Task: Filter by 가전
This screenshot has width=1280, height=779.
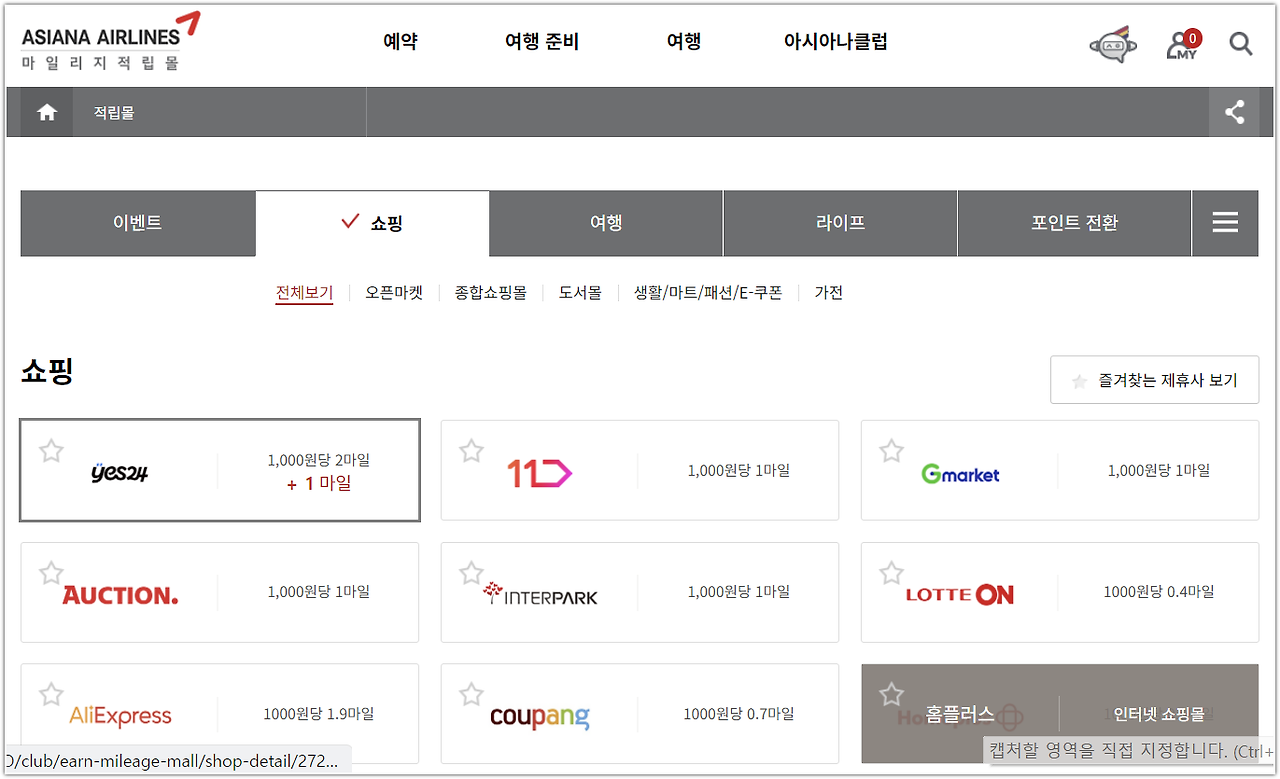Action: tap(829, 293)
